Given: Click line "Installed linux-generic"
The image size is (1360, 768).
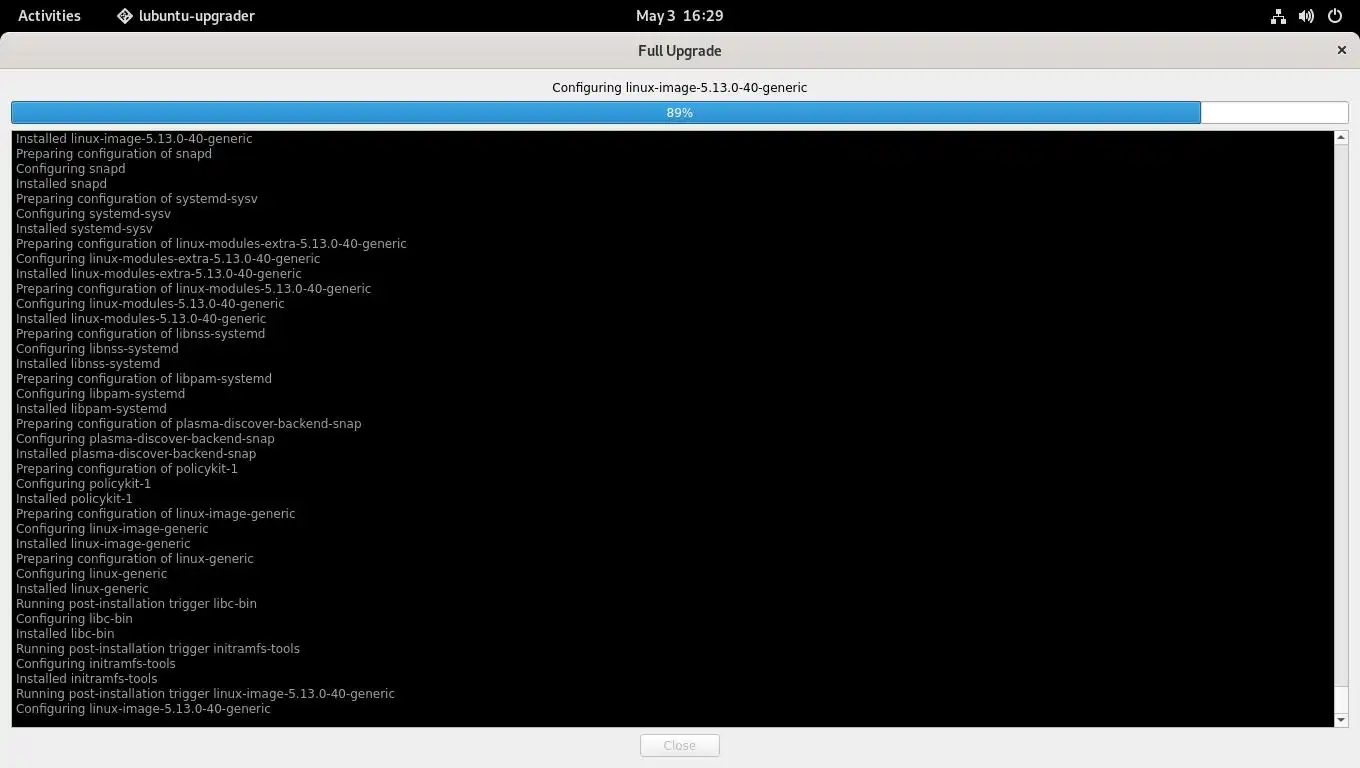Looking at the screenshot, I should [x=82, y=589].
